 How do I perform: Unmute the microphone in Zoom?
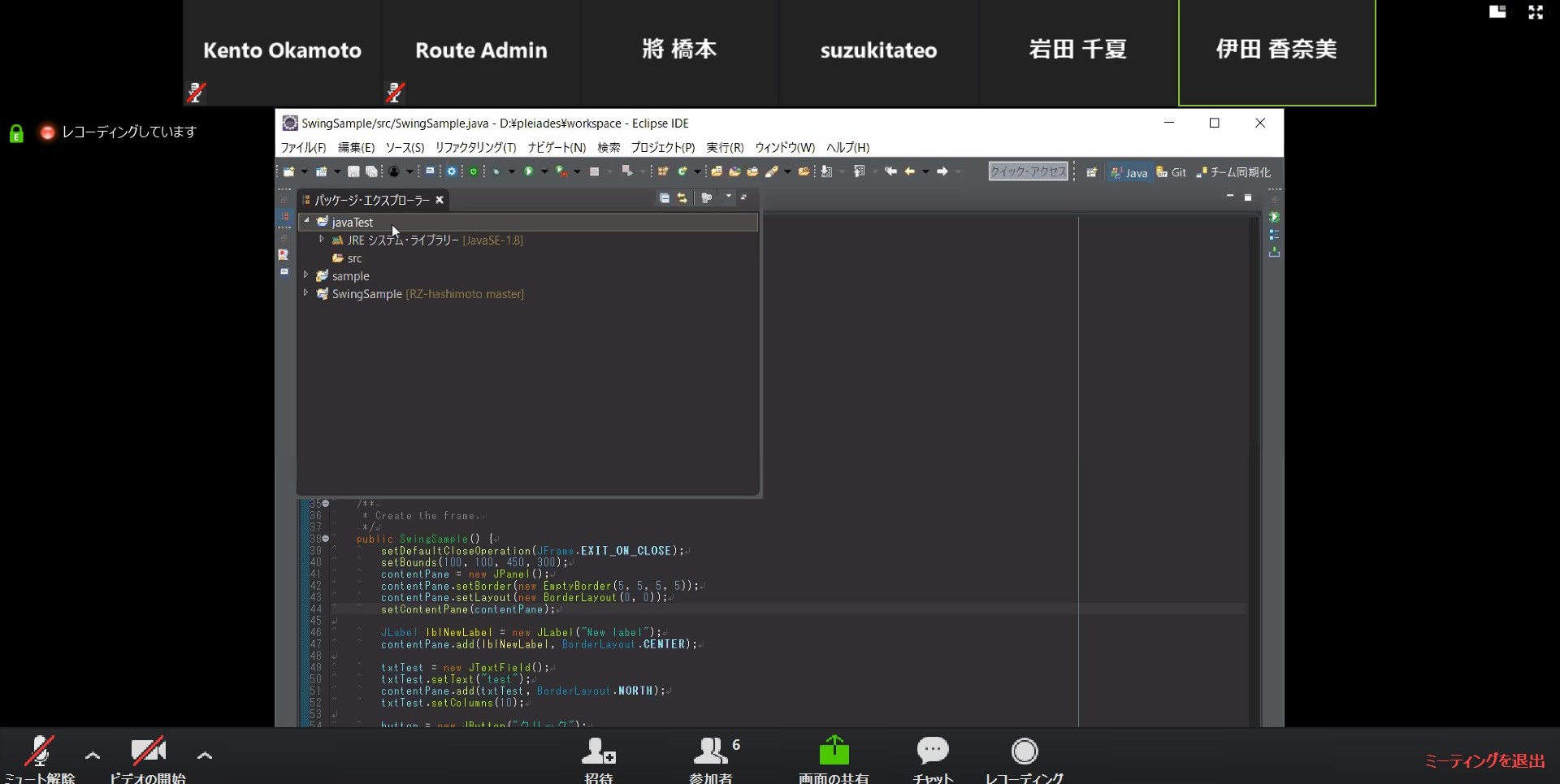tap(39, 760)
